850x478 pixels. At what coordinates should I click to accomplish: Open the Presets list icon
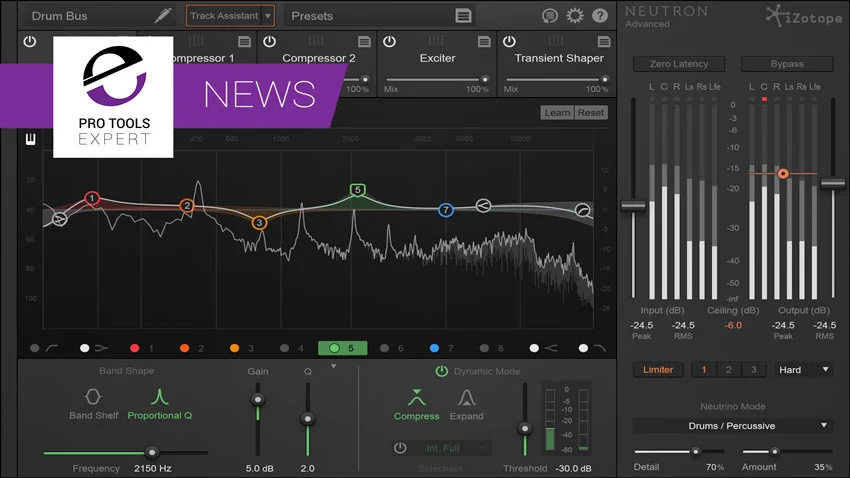point(463,16)
